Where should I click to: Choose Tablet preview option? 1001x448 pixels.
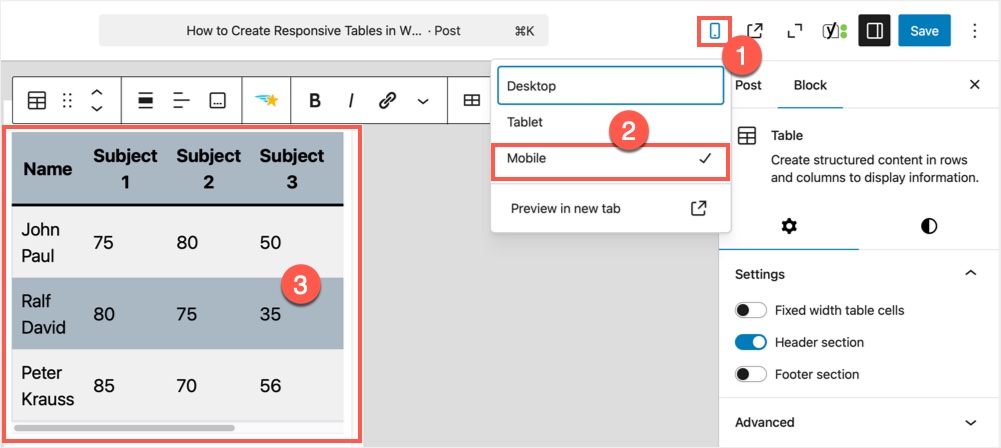pyautogui.click(x=610, y=122)
